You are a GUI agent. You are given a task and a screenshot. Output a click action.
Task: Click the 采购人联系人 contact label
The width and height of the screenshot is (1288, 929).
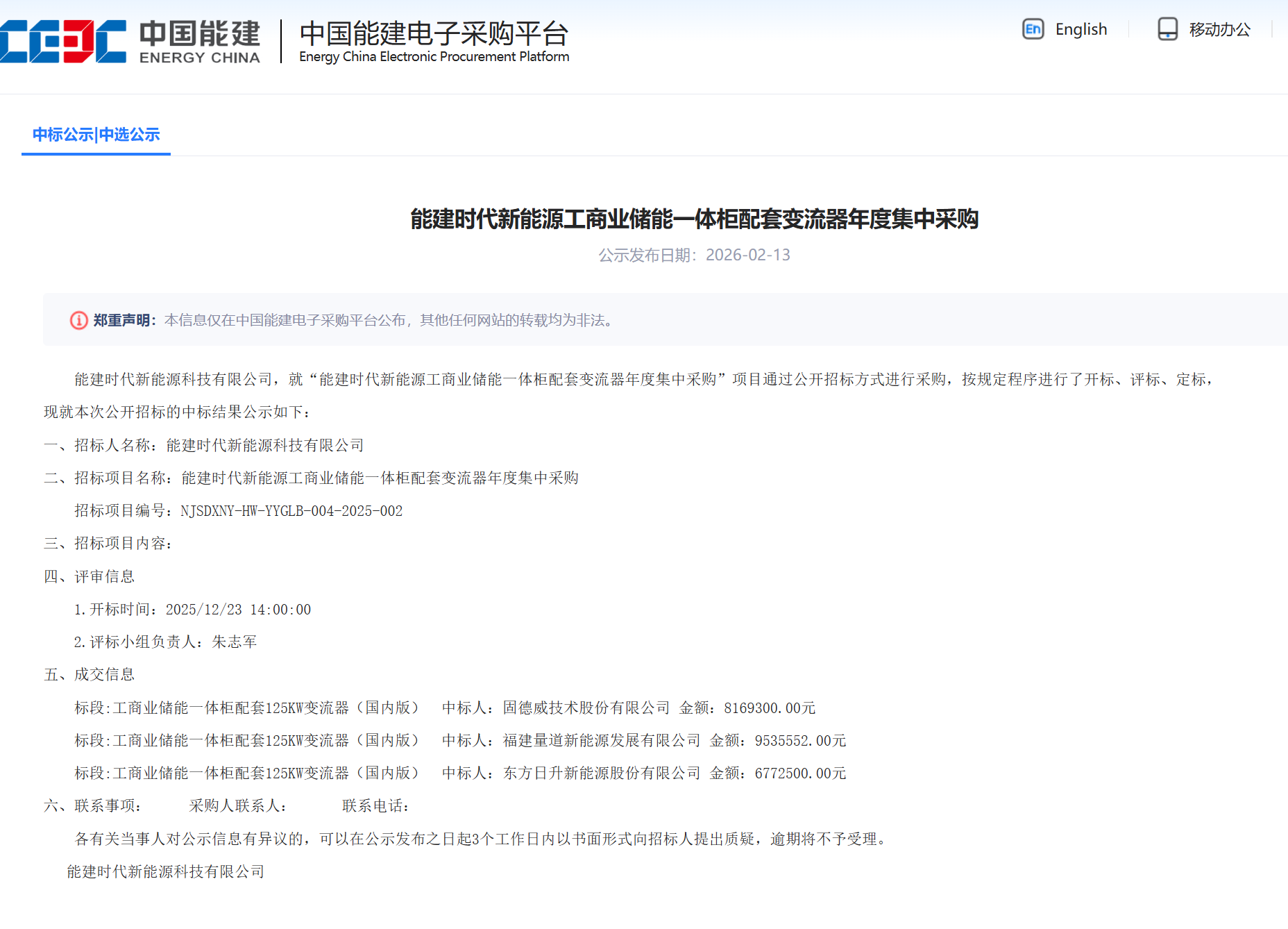click(x=237, y=806)
